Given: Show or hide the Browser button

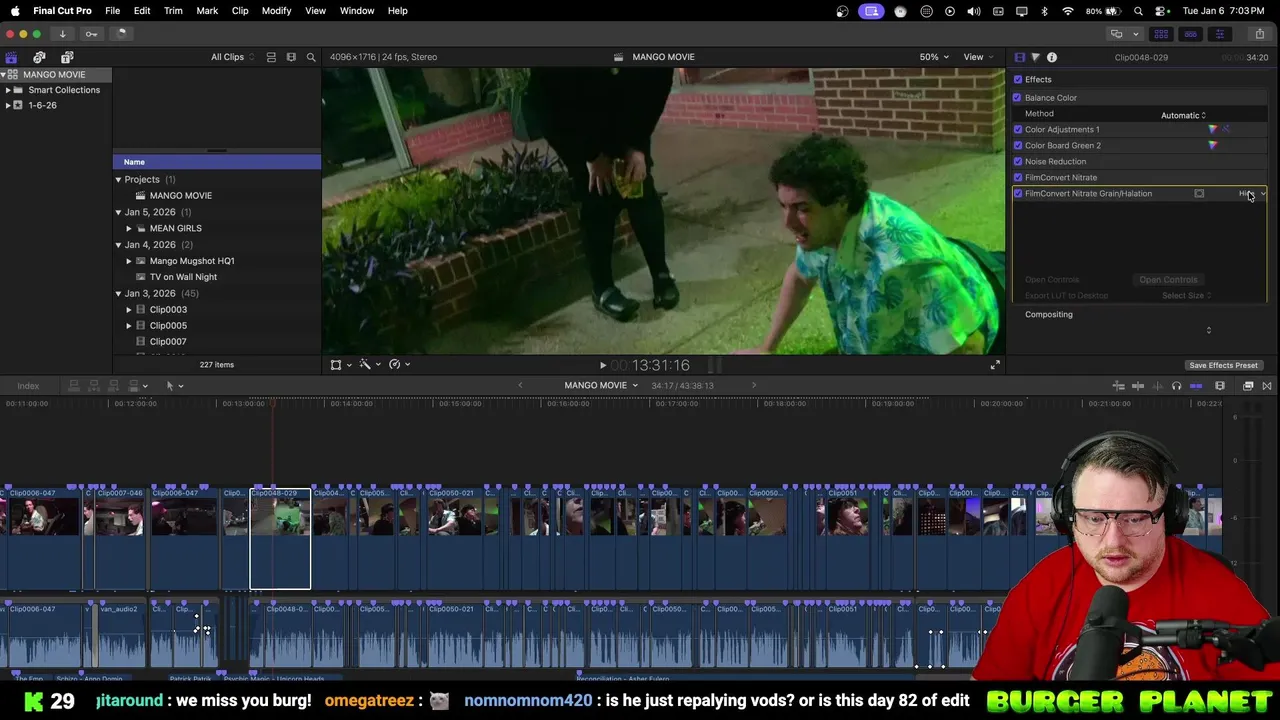Looking at the screenshot, I should click(1161, 34).
